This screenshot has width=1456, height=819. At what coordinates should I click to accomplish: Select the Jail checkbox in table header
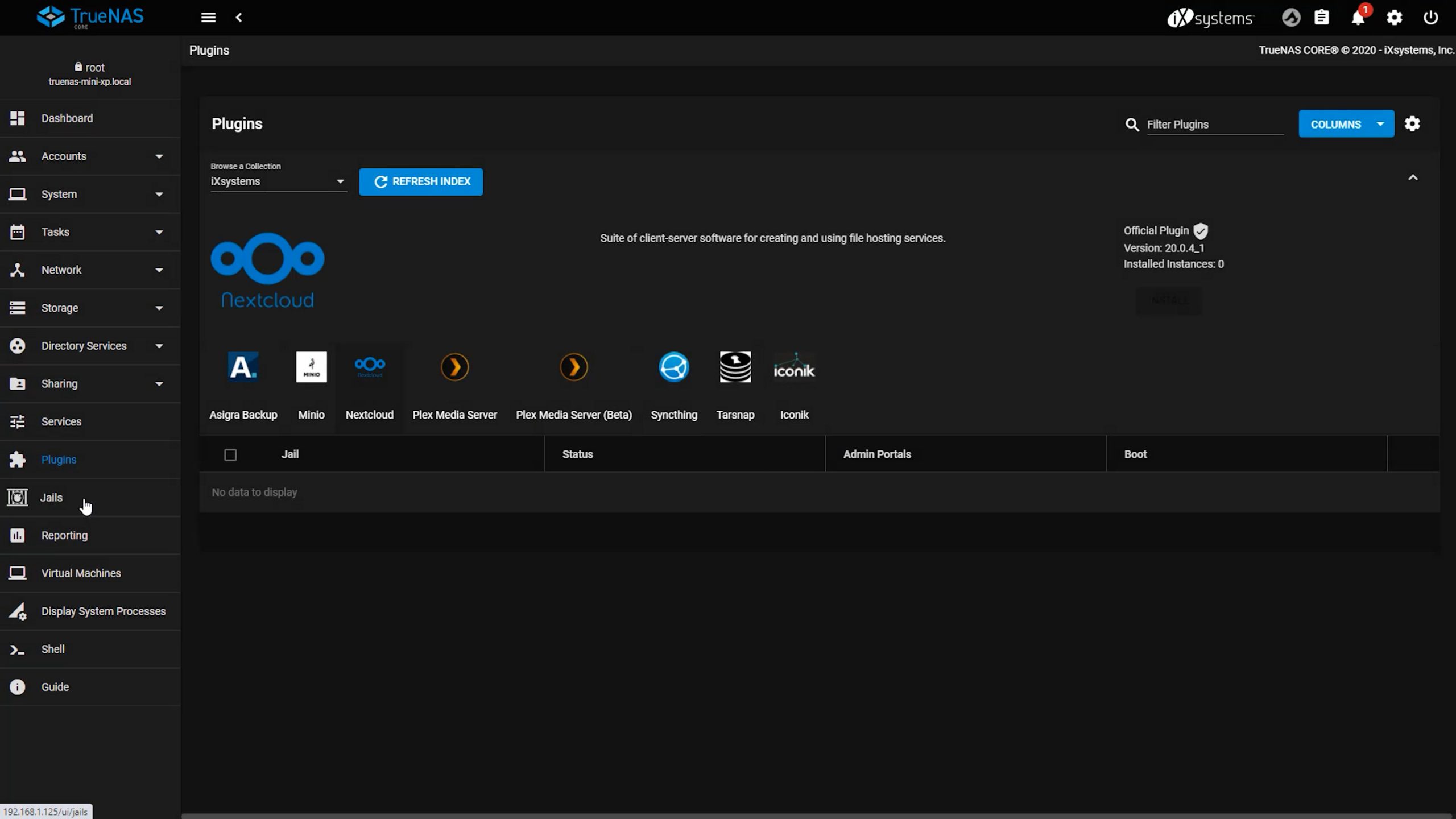click(230, 454)
